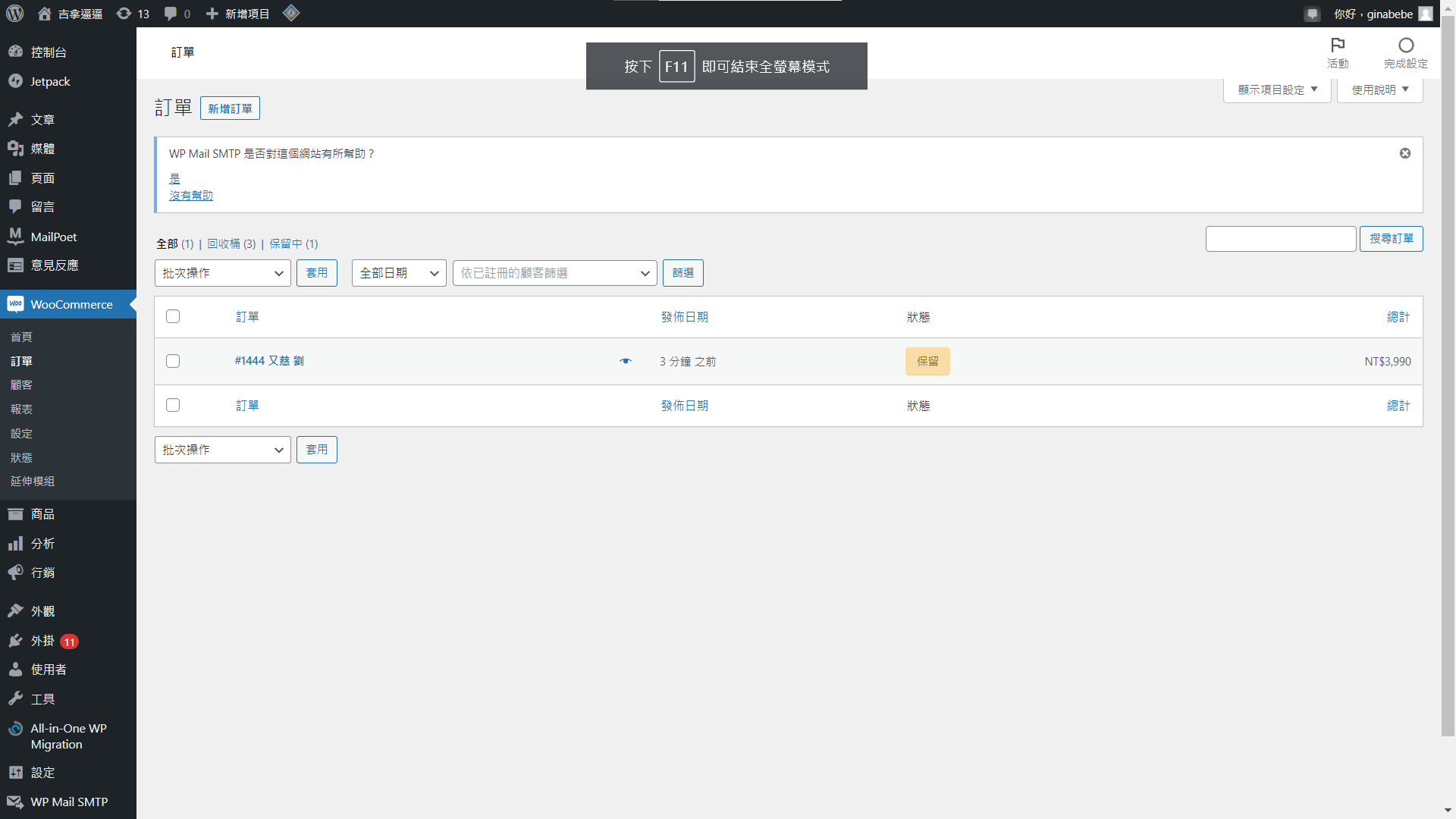Expand the 全部日期 date filter dropdown

(x=399, y=273)
